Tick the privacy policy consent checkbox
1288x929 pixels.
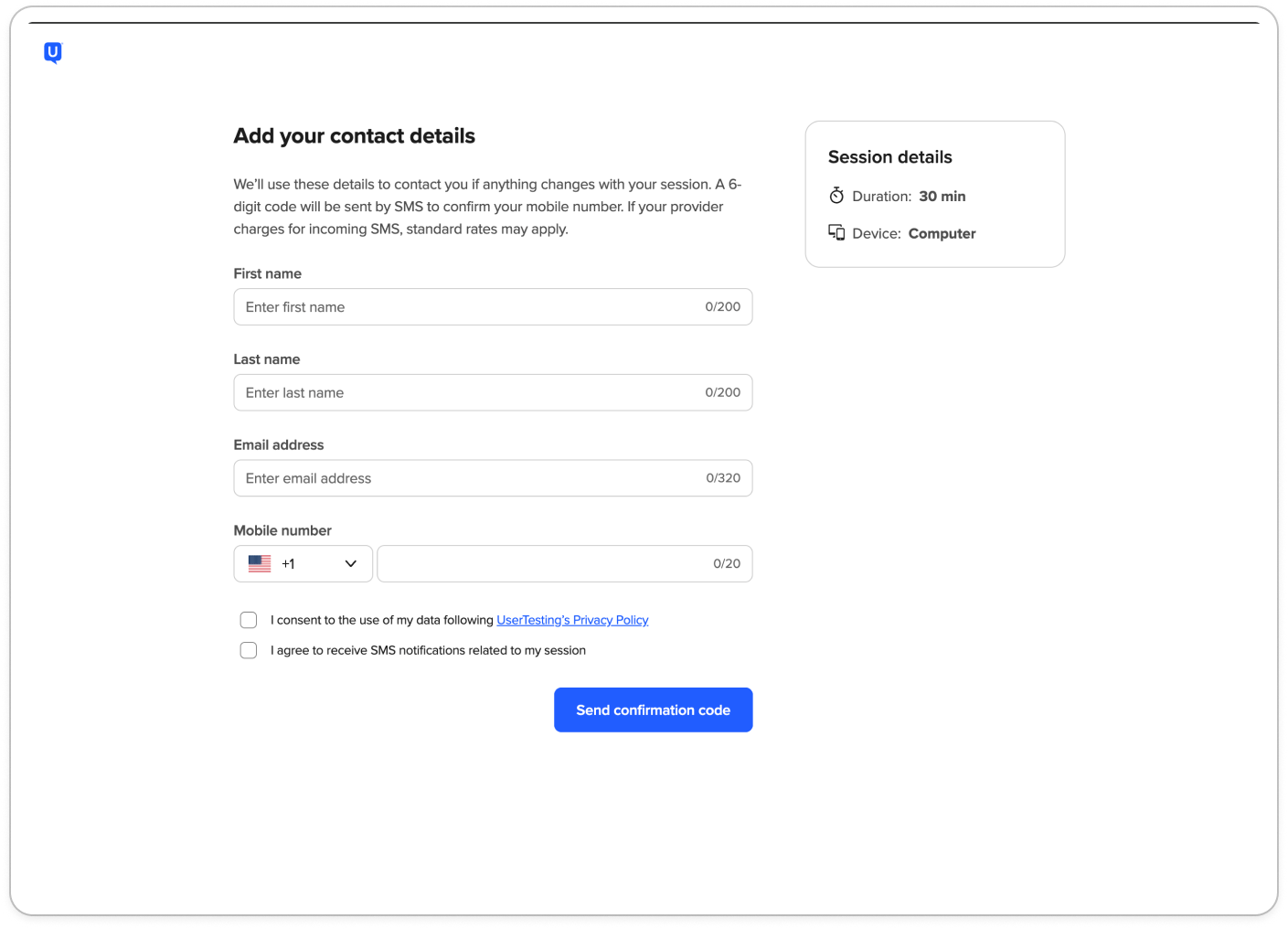pos(249,620)
